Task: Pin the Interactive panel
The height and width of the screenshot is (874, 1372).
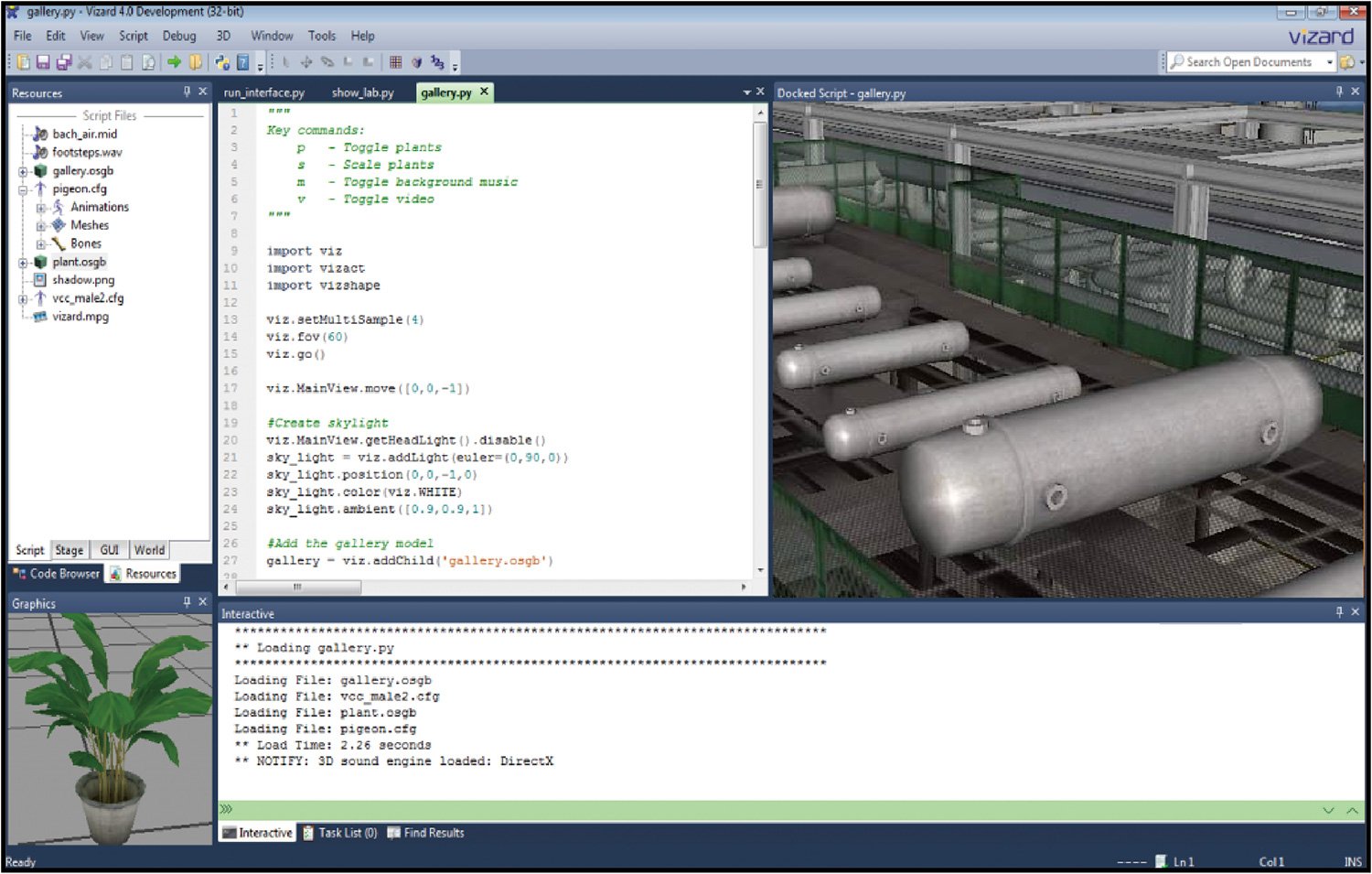Action: (1339, 611)
